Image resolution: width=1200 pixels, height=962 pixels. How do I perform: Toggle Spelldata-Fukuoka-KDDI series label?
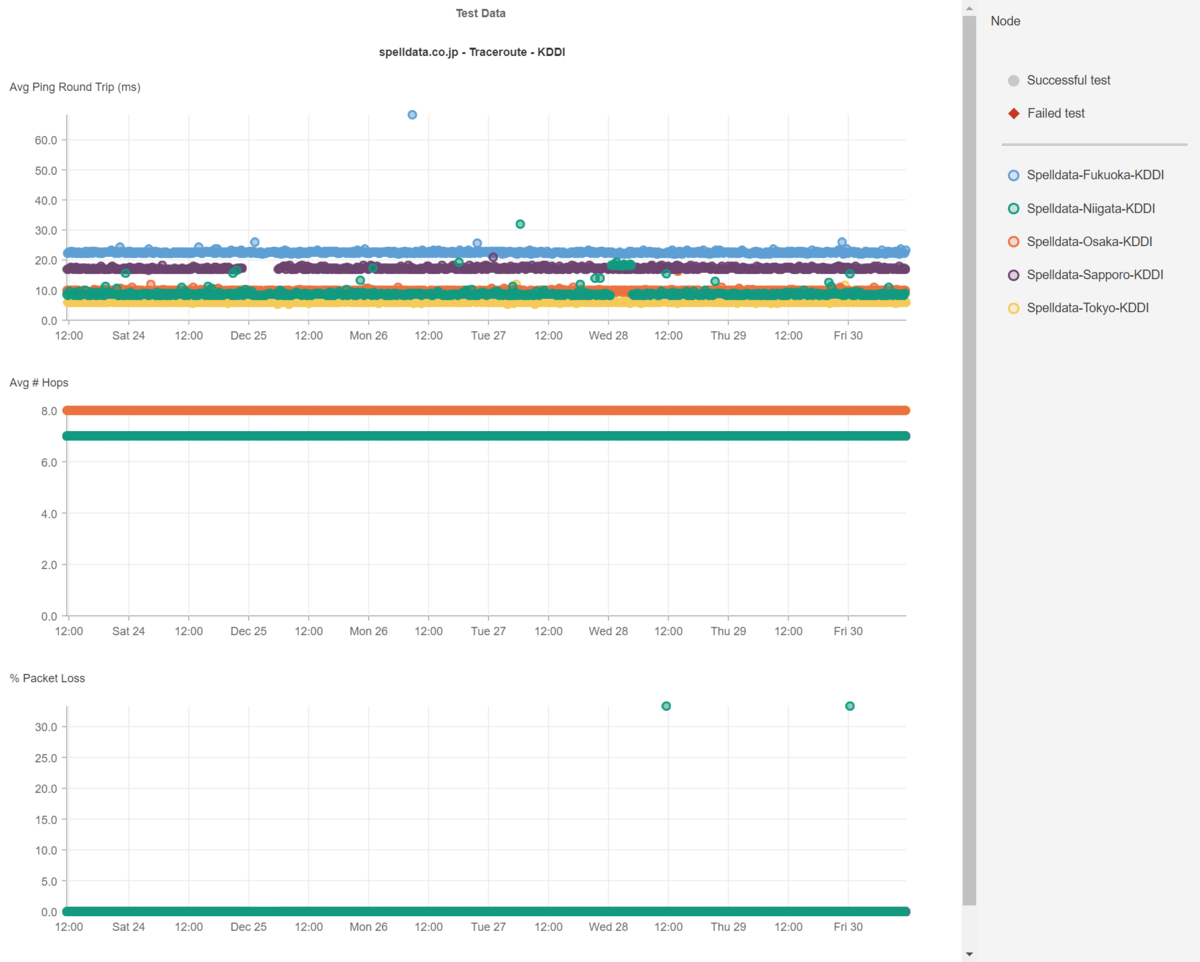[1095, 175]
